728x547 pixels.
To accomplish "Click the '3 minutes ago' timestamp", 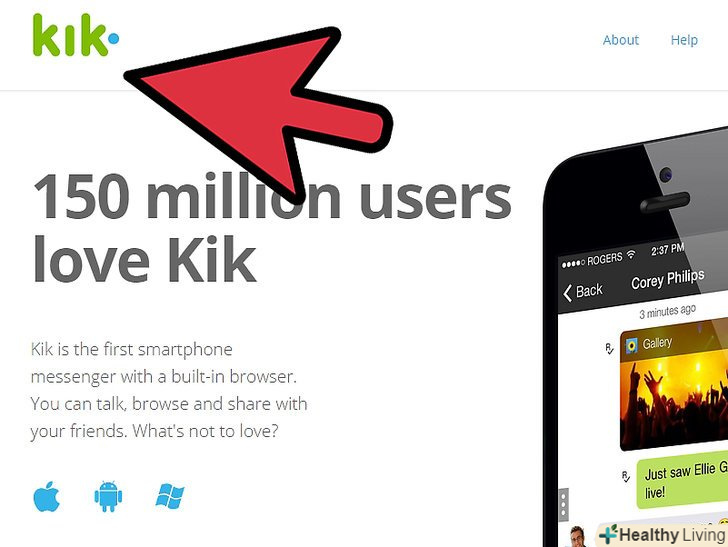I will tap(667, 311).
